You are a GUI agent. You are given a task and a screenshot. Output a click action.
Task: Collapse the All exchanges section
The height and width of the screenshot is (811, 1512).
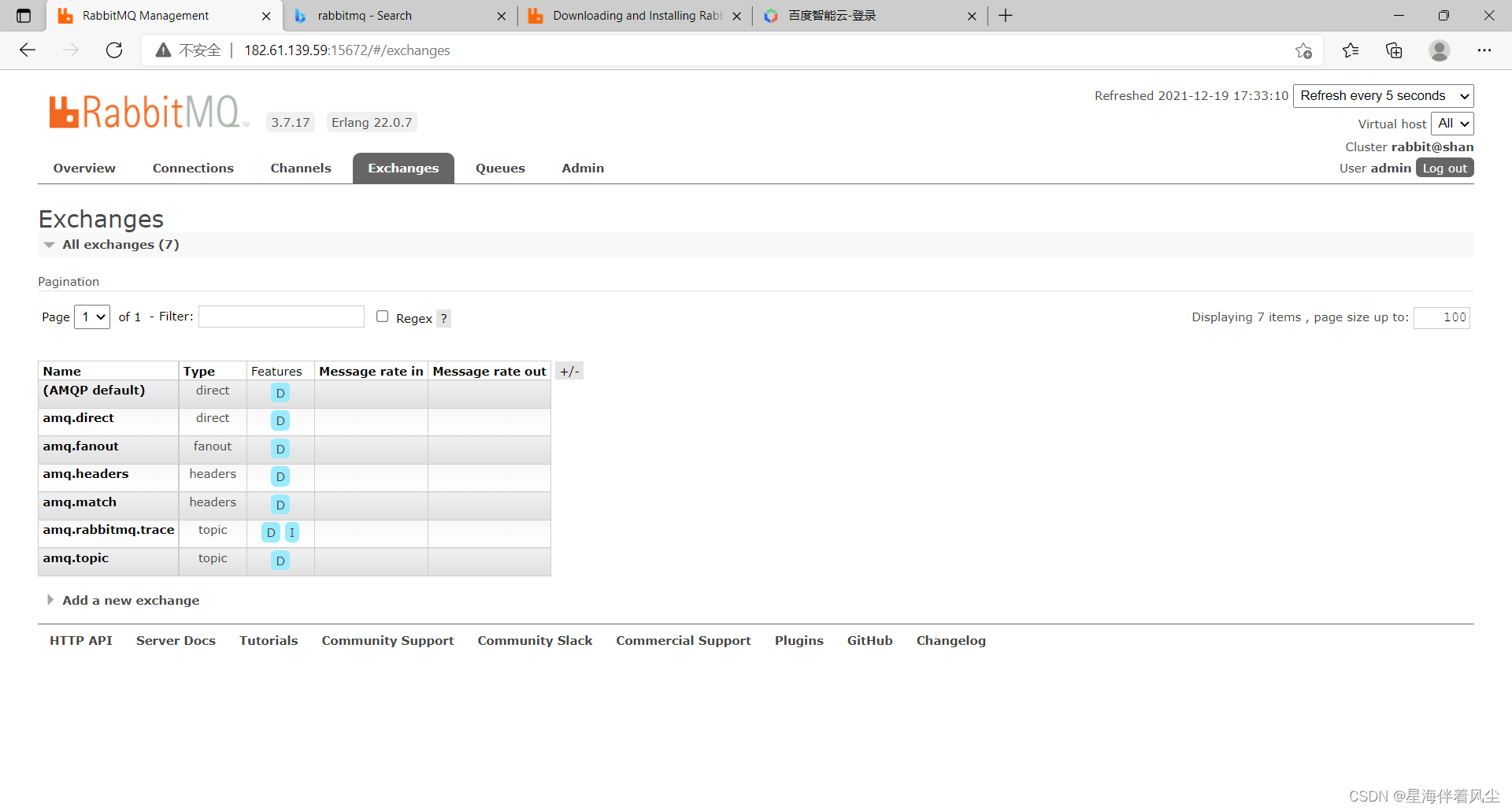(x=50, y=244)
